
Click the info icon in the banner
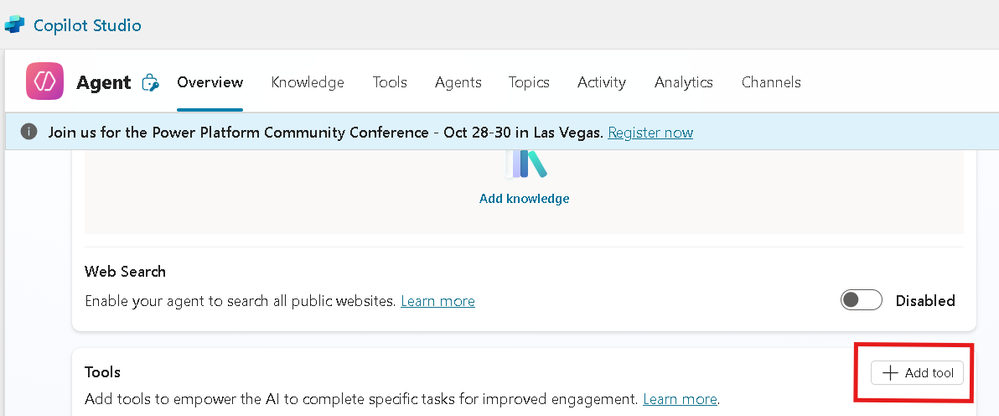coord(29,132)
